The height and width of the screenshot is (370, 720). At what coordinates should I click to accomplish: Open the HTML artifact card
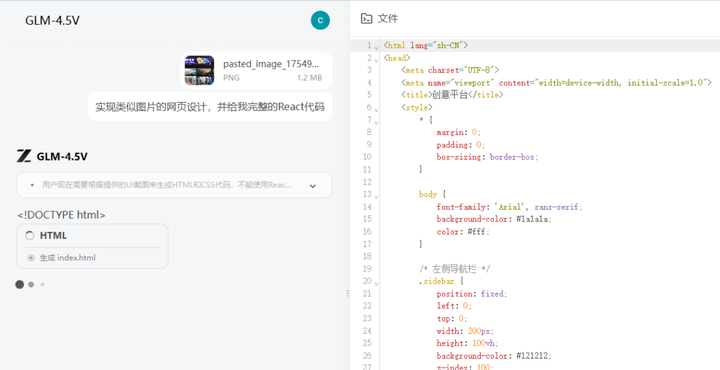[x=92, y=246]
